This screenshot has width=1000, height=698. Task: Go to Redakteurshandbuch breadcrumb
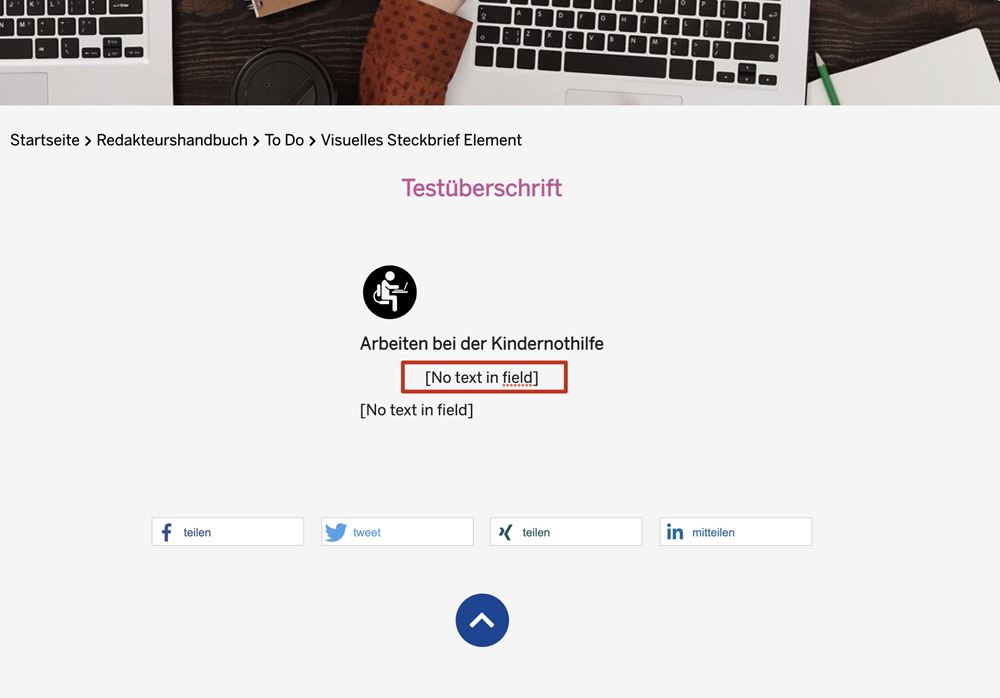tap(172, 140)
